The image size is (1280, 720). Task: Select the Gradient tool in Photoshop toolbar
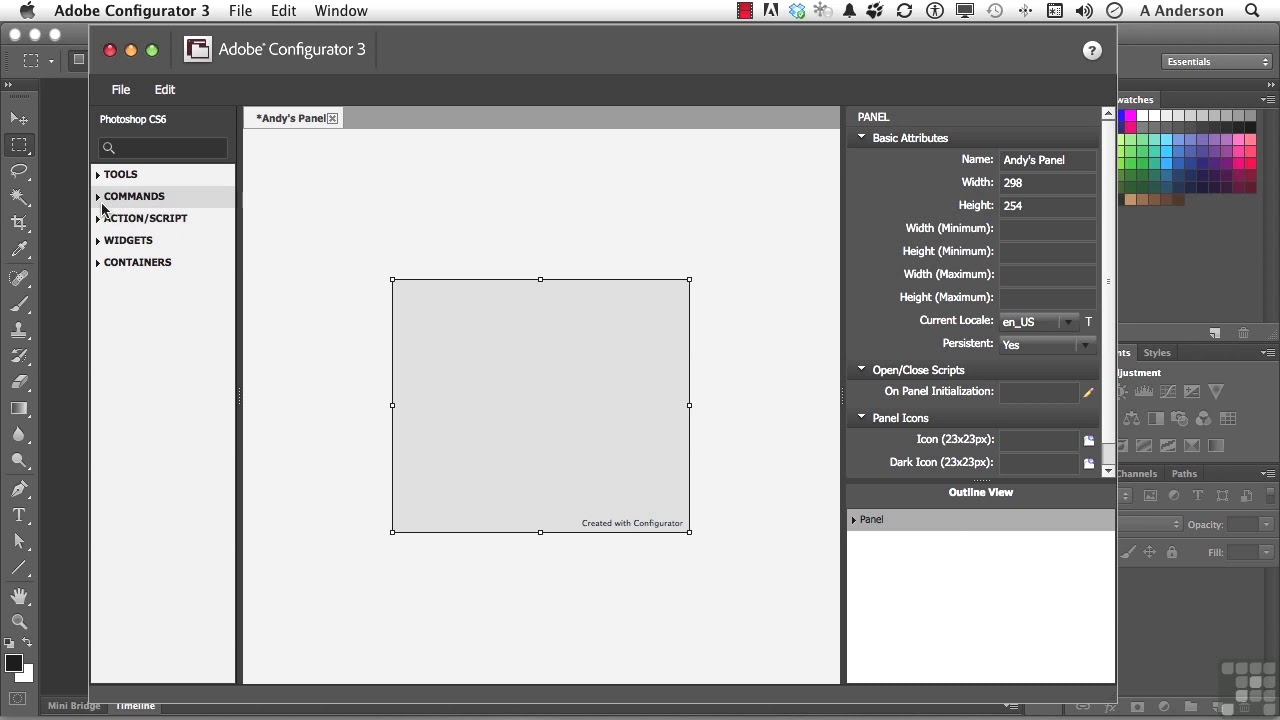[x=19, y=408]
